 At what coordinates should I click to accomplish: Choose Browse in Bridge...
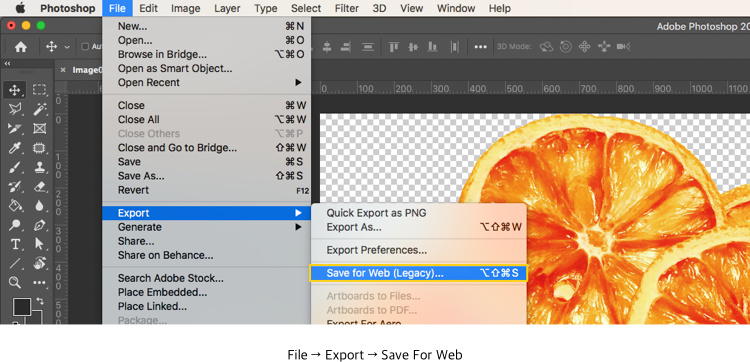(207, 54)
